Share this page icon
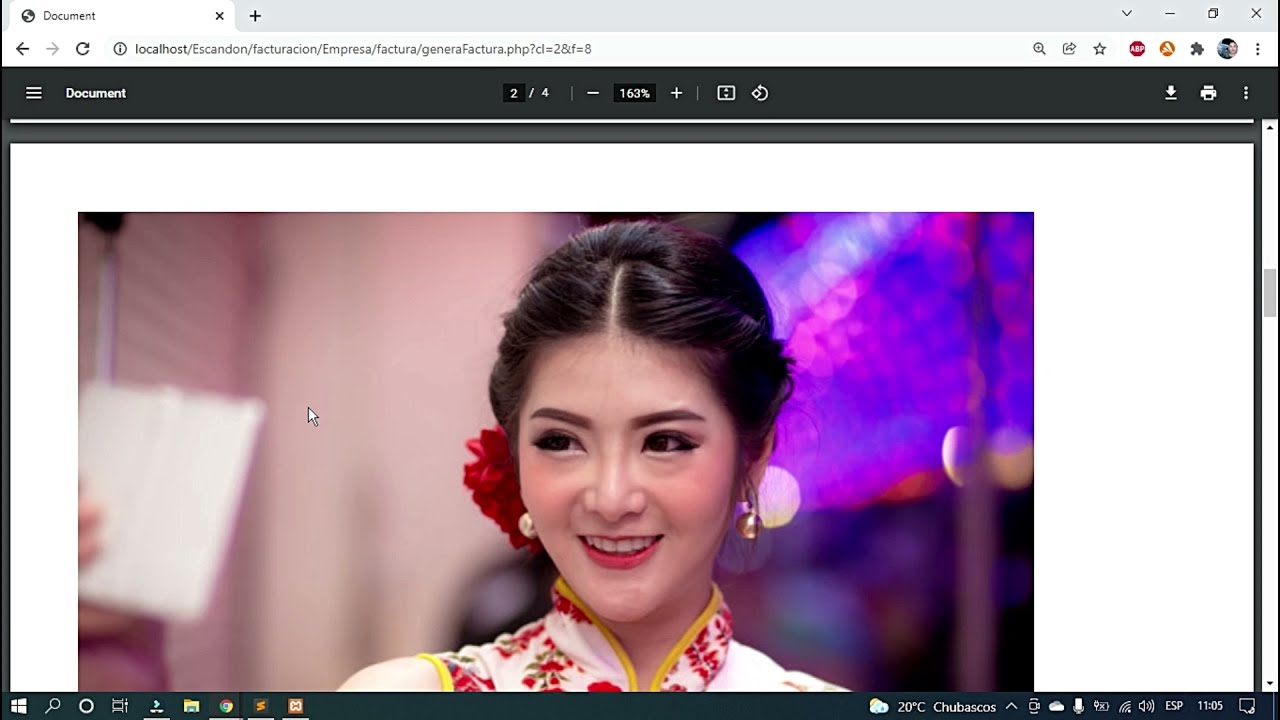This screenshot has width=1280, height=720. point(1069,48)
